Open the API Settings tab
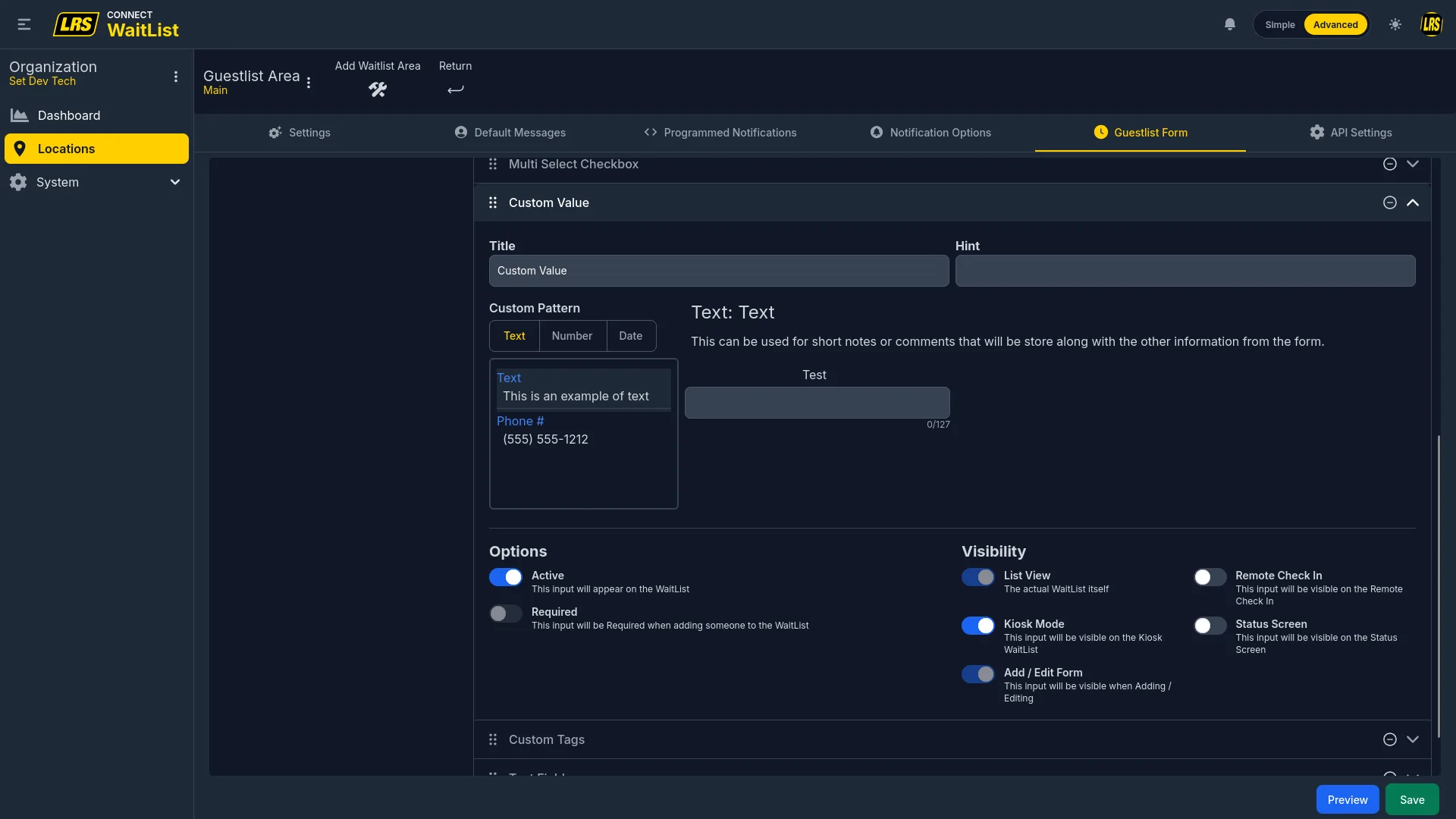Viewport: 1456px width, 819px height. (1351, 133)
